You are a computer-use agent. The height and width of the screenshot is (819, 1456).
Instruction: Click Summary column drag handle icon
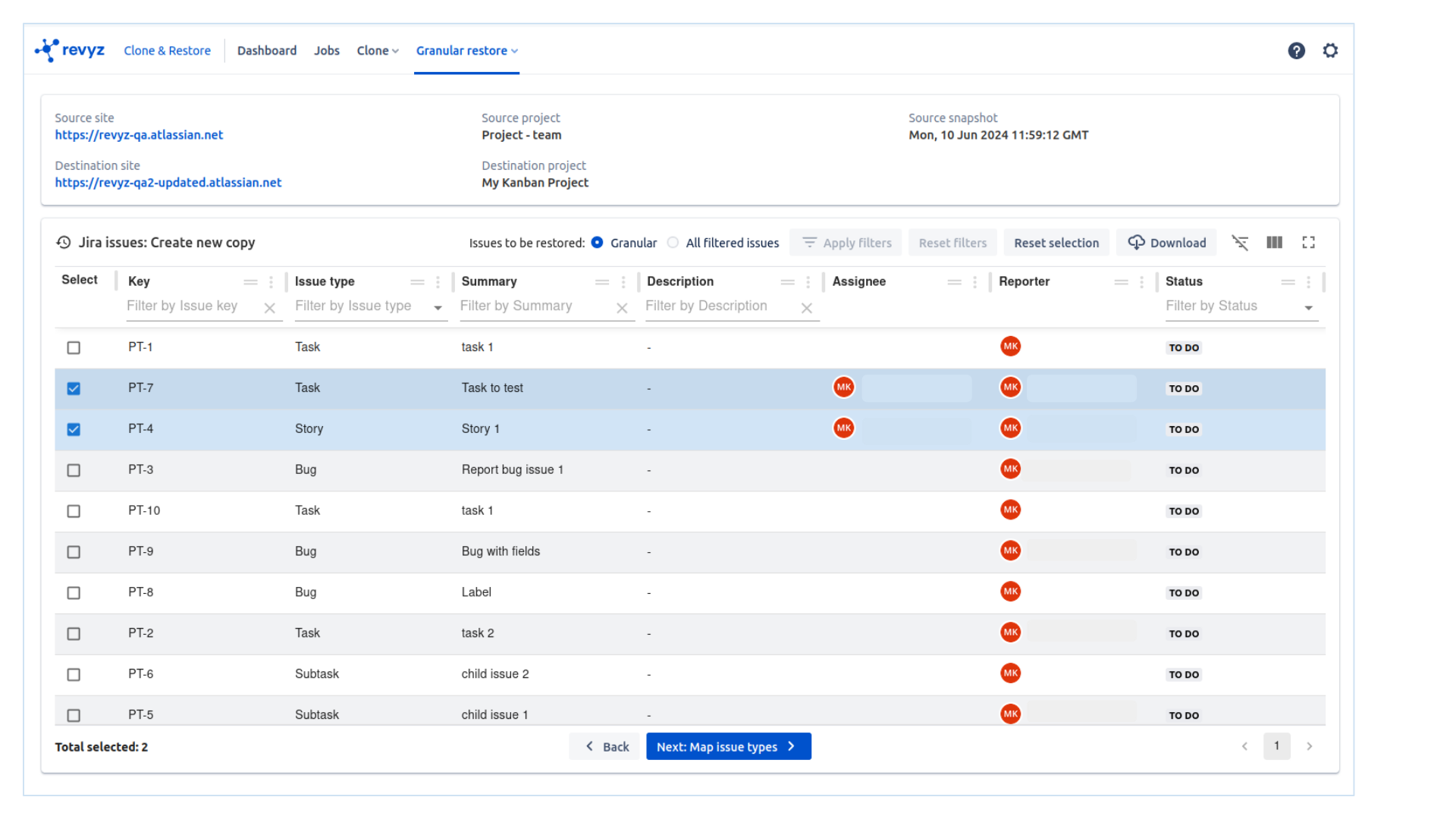pyautogui.click(x=602, y=282)
